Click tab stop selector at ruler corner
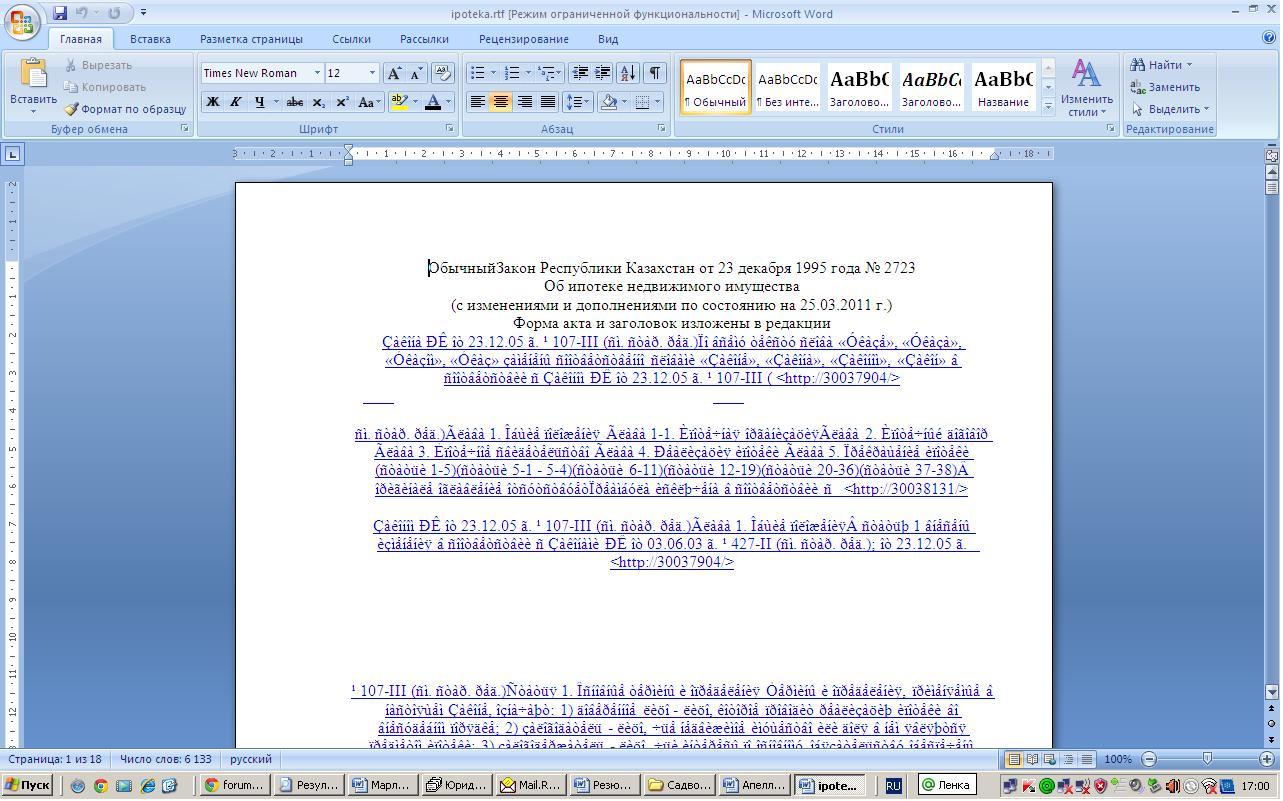 [x=12, y=154]
